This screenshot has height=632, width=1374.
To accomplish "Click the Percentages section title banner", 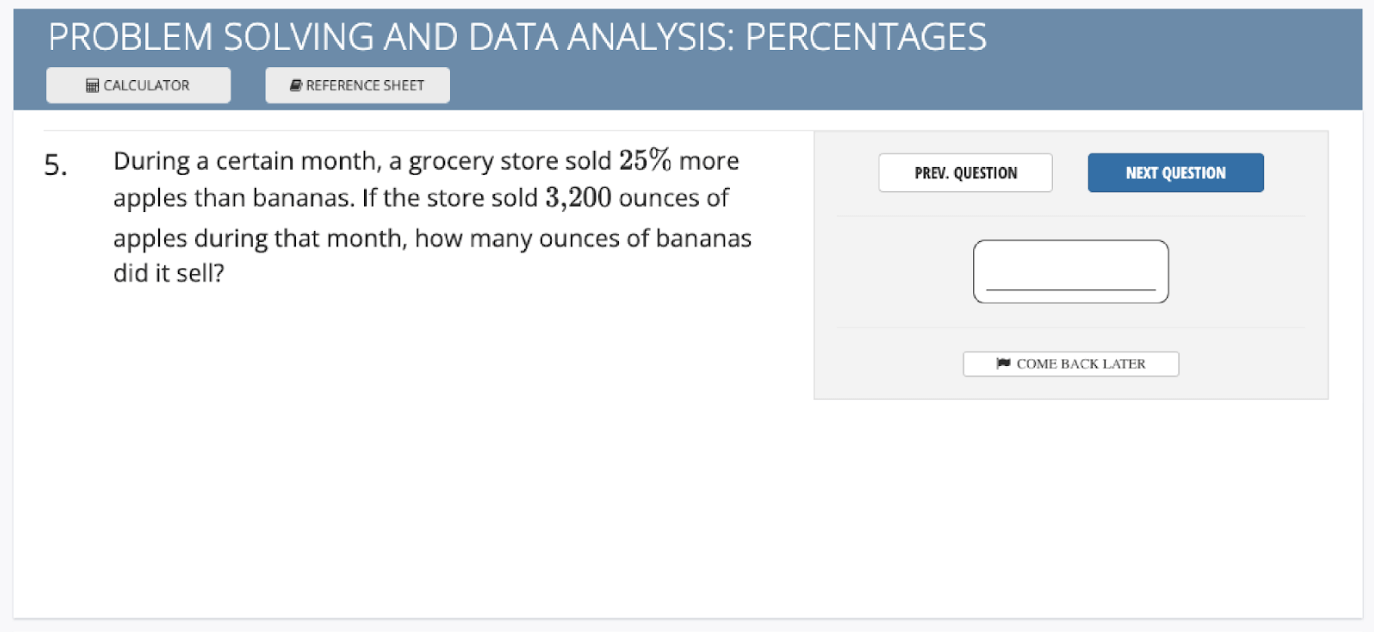I will [x=516, y=37].
